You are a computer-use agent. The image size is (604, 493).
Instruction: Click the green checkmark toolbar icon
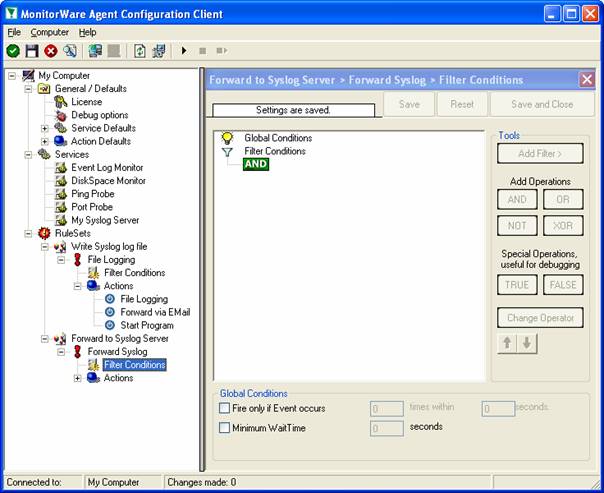[x=13, y=51]
